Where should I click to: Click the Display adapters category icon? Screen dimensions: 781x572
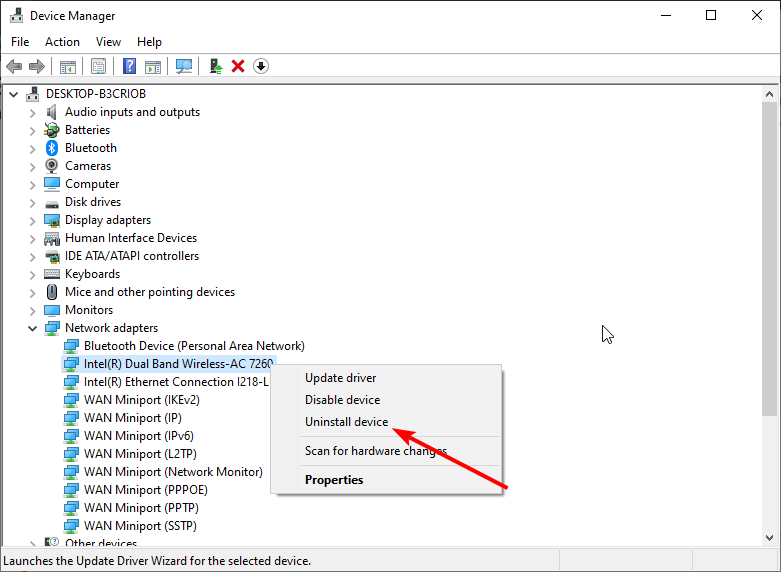coord(52,220)
